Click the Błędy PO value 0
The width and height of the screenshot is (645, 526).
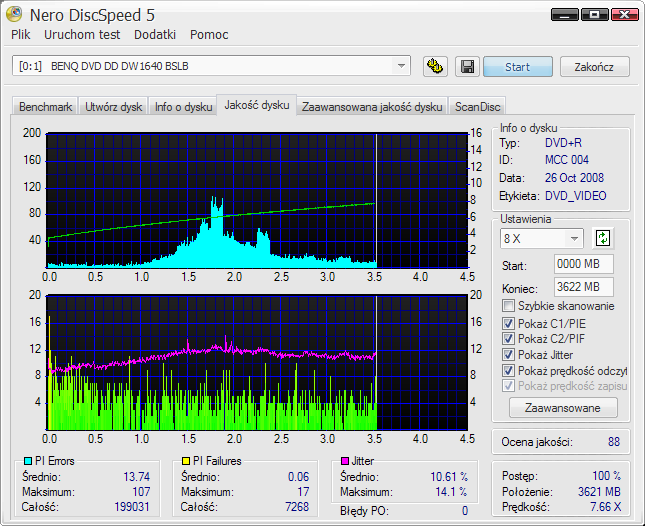(x=465, y=511)
